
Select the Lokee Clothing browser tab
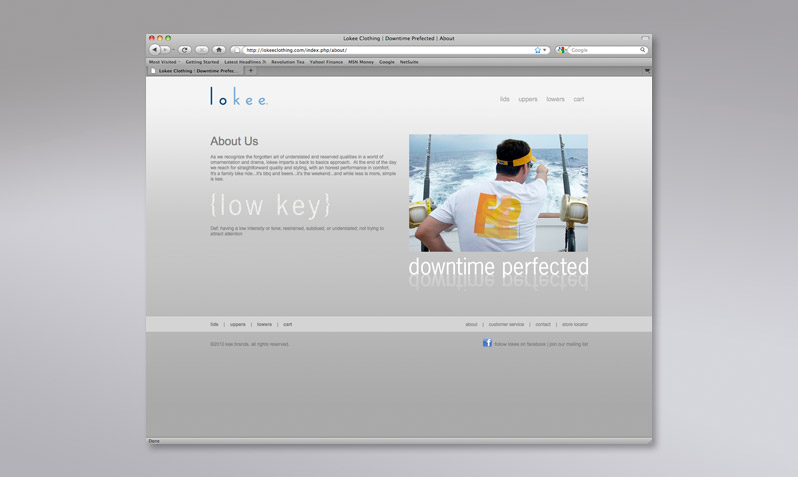pyautogui.click(x=195, y=71)
